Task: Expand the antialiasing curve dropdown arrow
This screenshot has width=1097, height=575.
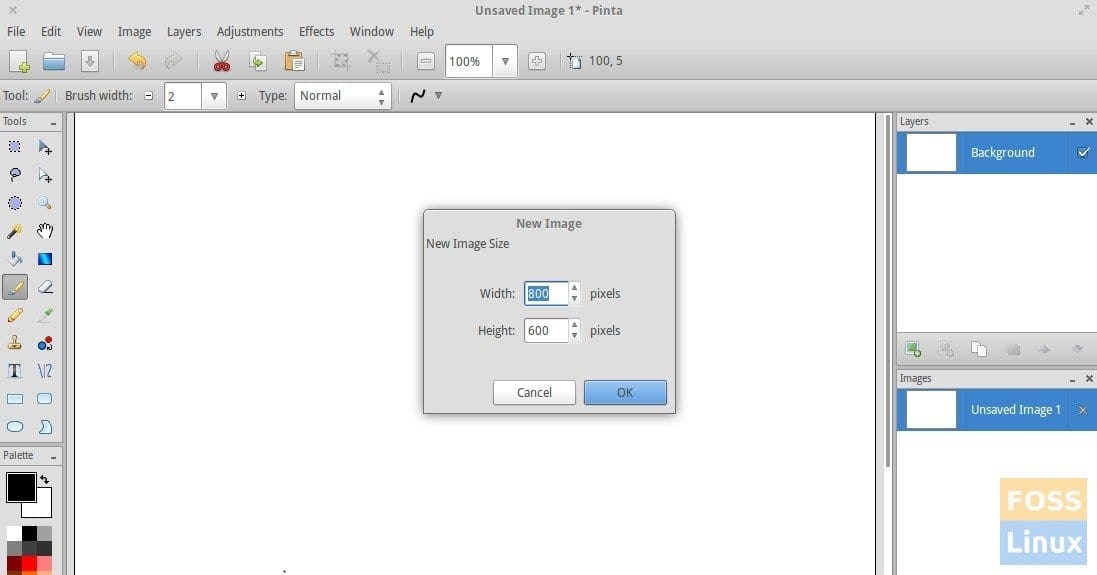Action: click(x=439, y=96)
